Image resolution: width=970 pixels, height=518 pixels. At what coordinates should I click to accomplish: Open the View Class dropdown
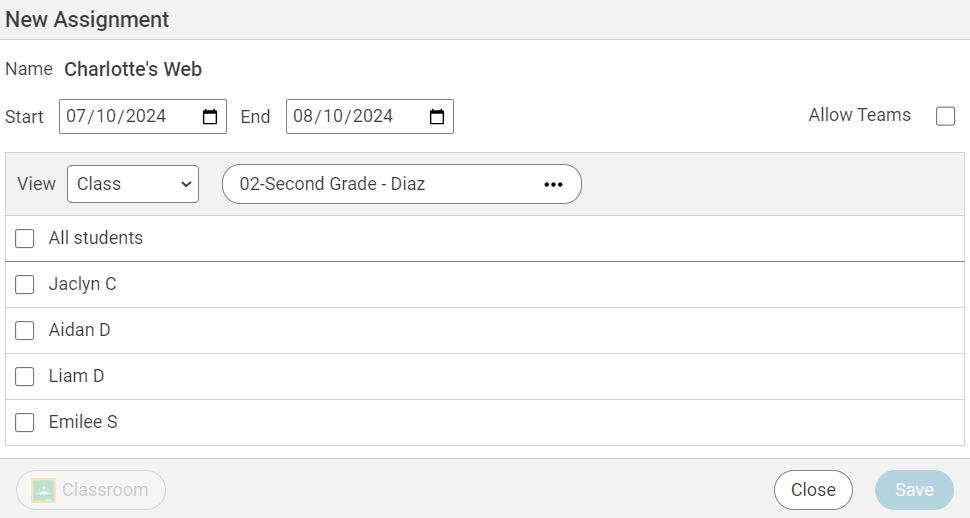tap(133, 184)
